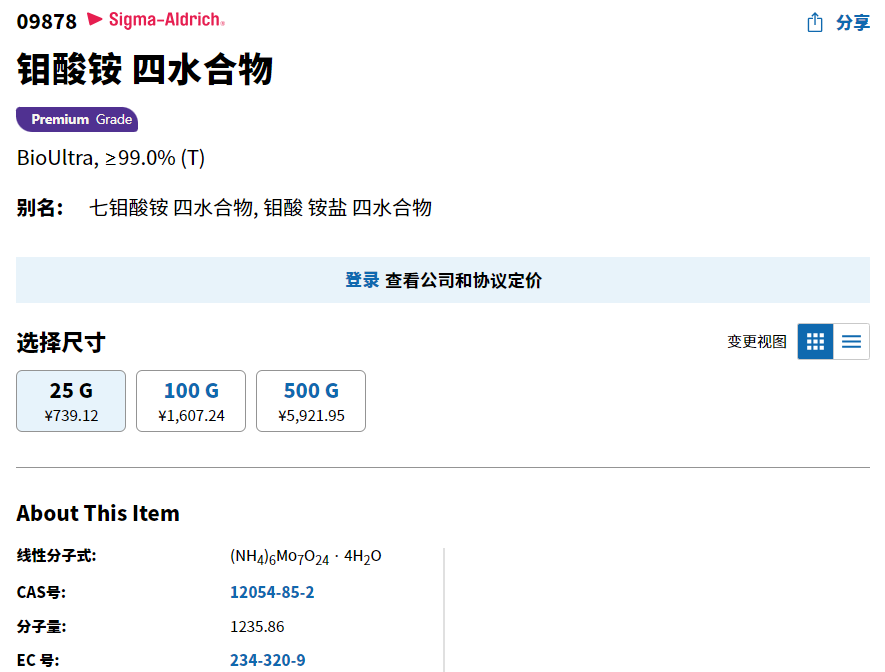This screenshot has height=672, width=885.
Task: Open CAS number 12054-85-2 link
Action: 272,593
